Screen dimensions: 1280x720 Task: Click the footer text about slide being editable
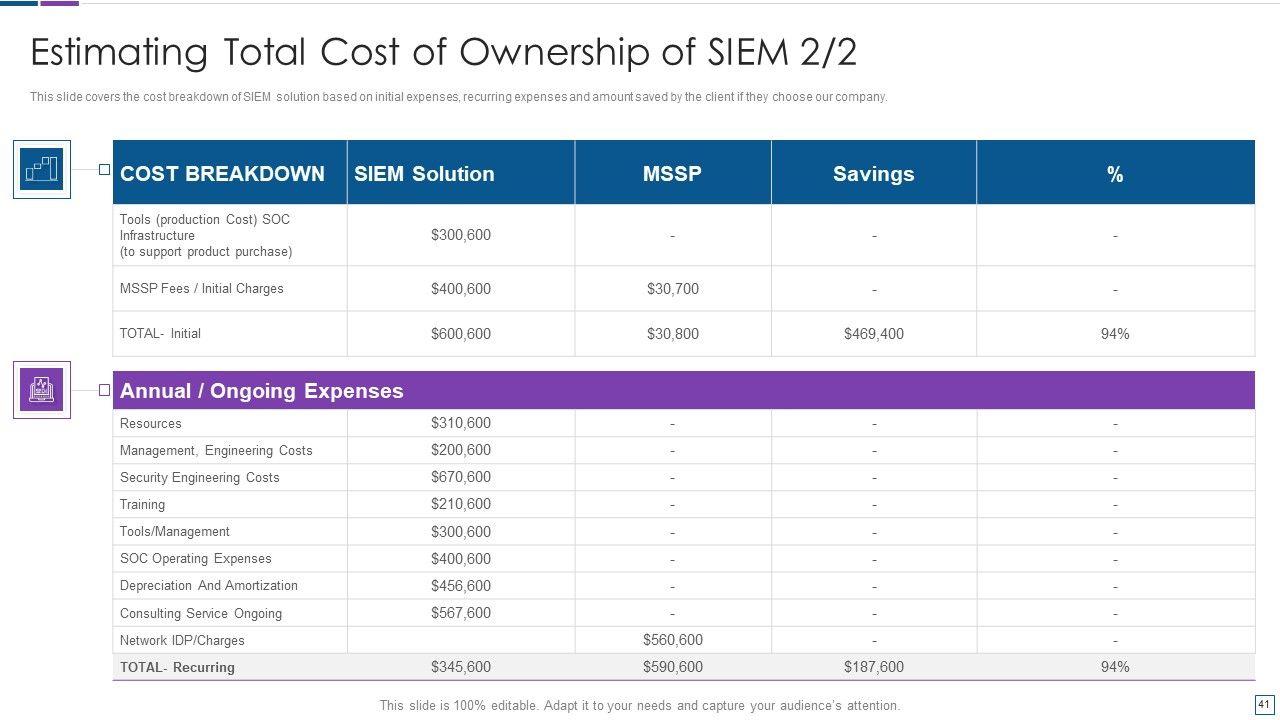[640, 705]
